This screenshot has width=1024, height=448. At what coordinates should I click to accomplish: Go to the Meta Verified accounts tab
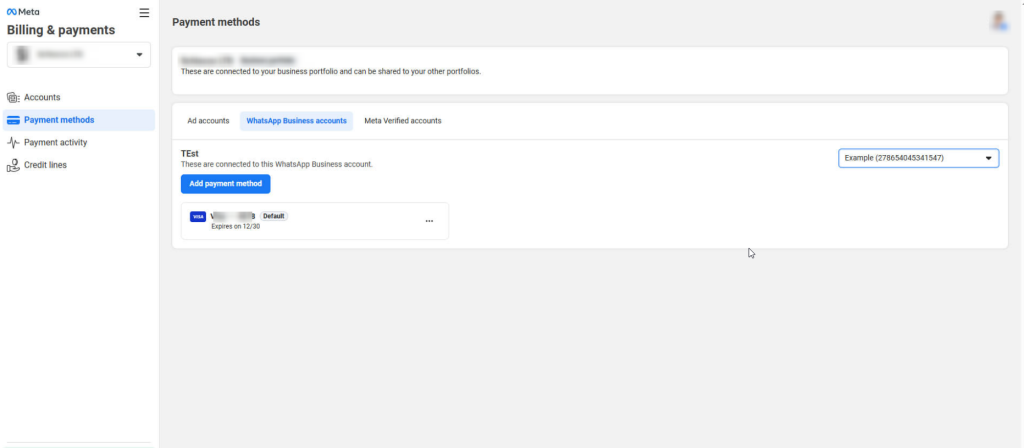pos(402,121)
